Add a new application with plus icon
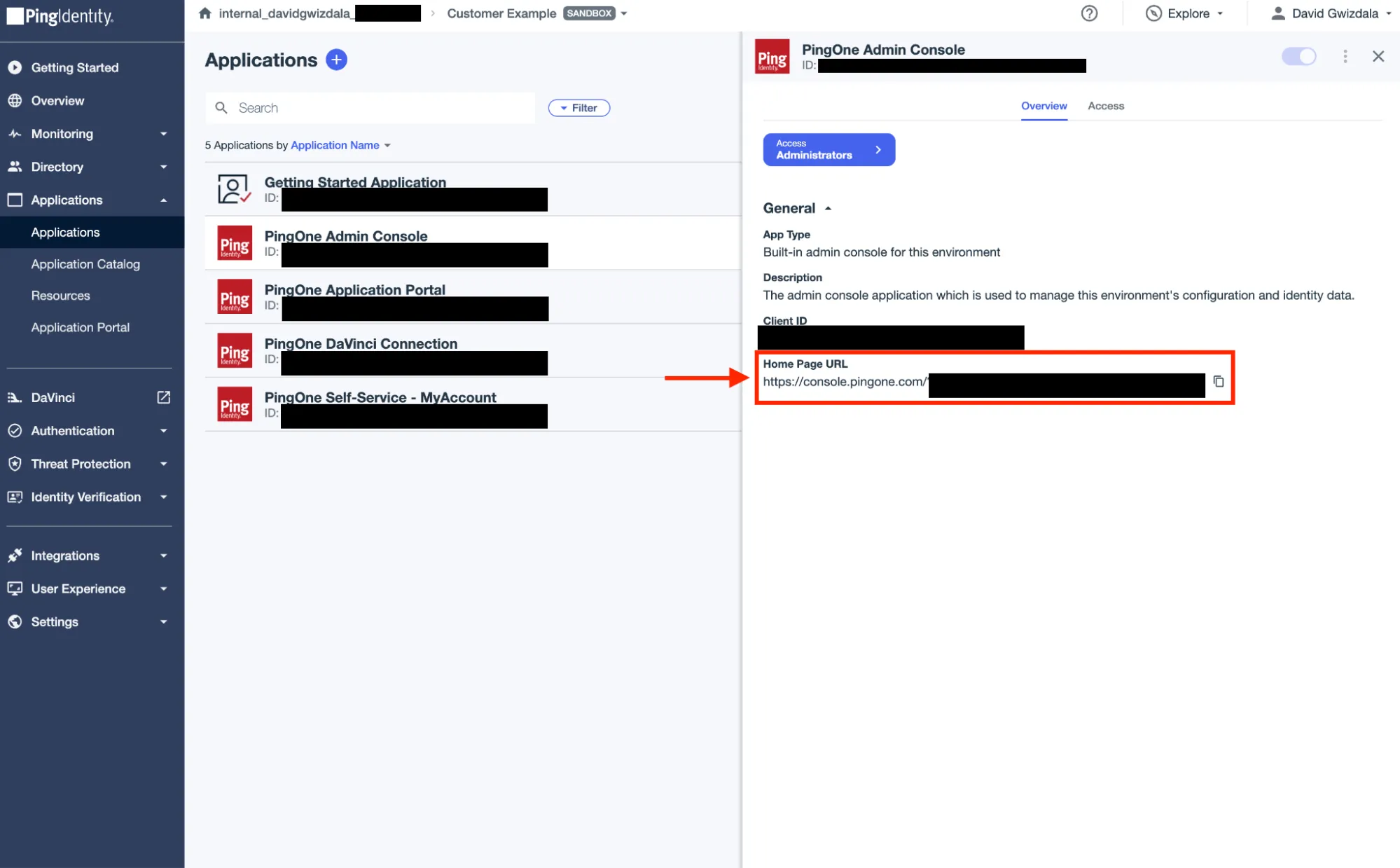Image resolution: width=1400 pixels, height=868 pixels. click(336, 60)
